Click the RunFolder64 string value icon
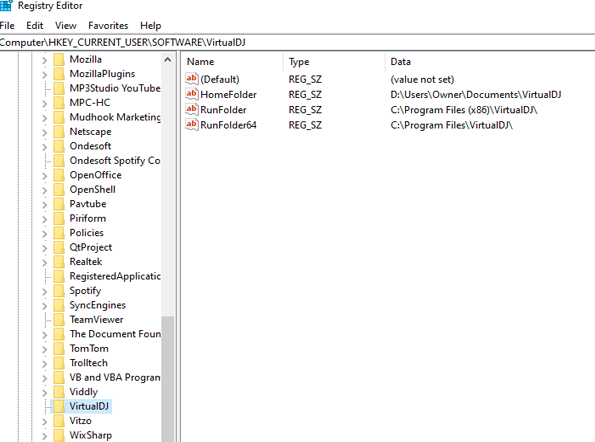The image size is (595, 442). (x=192, y=125)
